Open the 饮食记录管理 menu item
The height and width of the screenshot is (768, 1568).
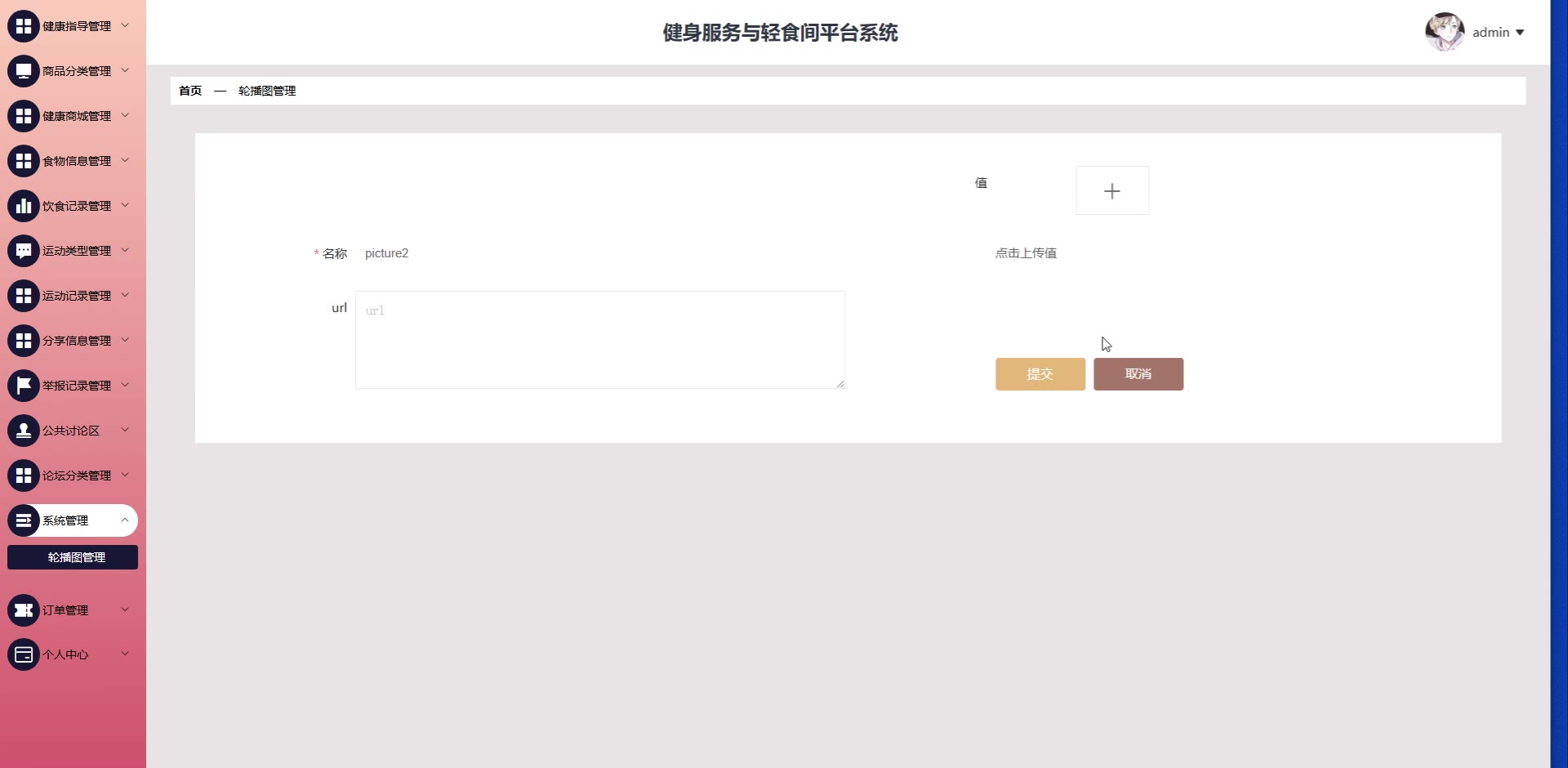tap(73, 206)
